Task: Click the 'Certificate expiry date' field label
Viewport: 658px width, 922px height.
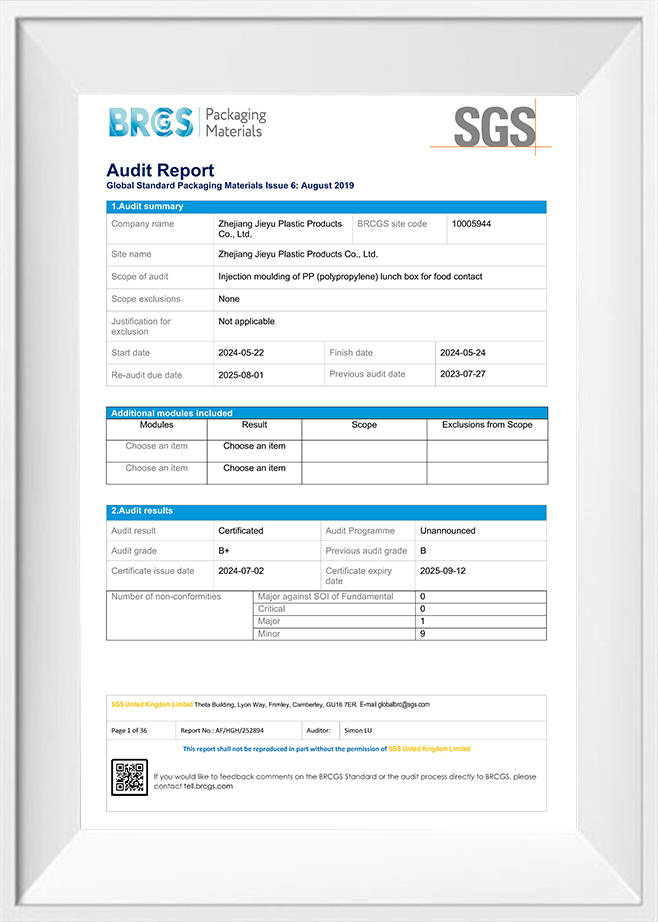Action: (x=358, y=576)
